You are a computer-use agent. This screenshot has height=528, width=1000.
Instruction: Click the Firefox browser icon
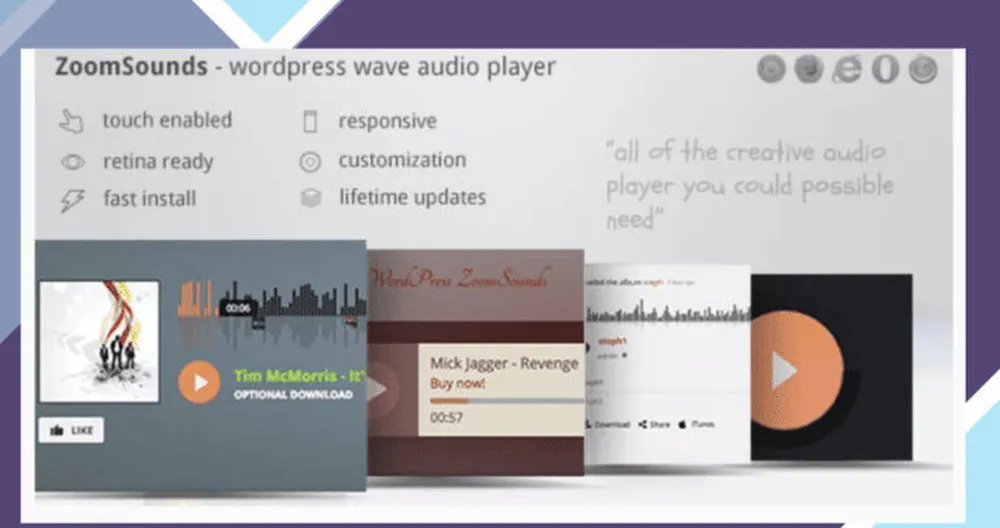click(x=809, y=69)
